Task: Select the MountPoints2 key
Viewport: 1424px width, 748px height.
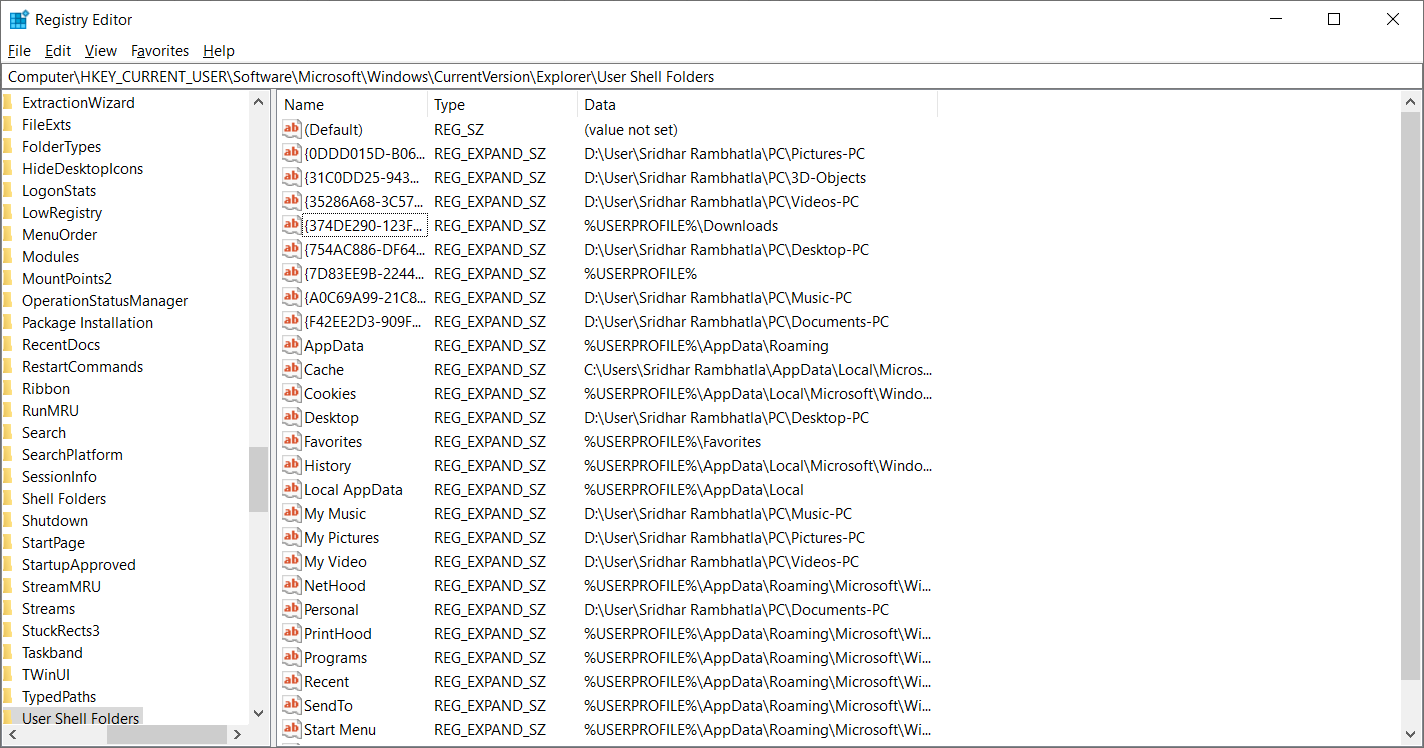Action: pyautogui.click(x=67, y=279)
